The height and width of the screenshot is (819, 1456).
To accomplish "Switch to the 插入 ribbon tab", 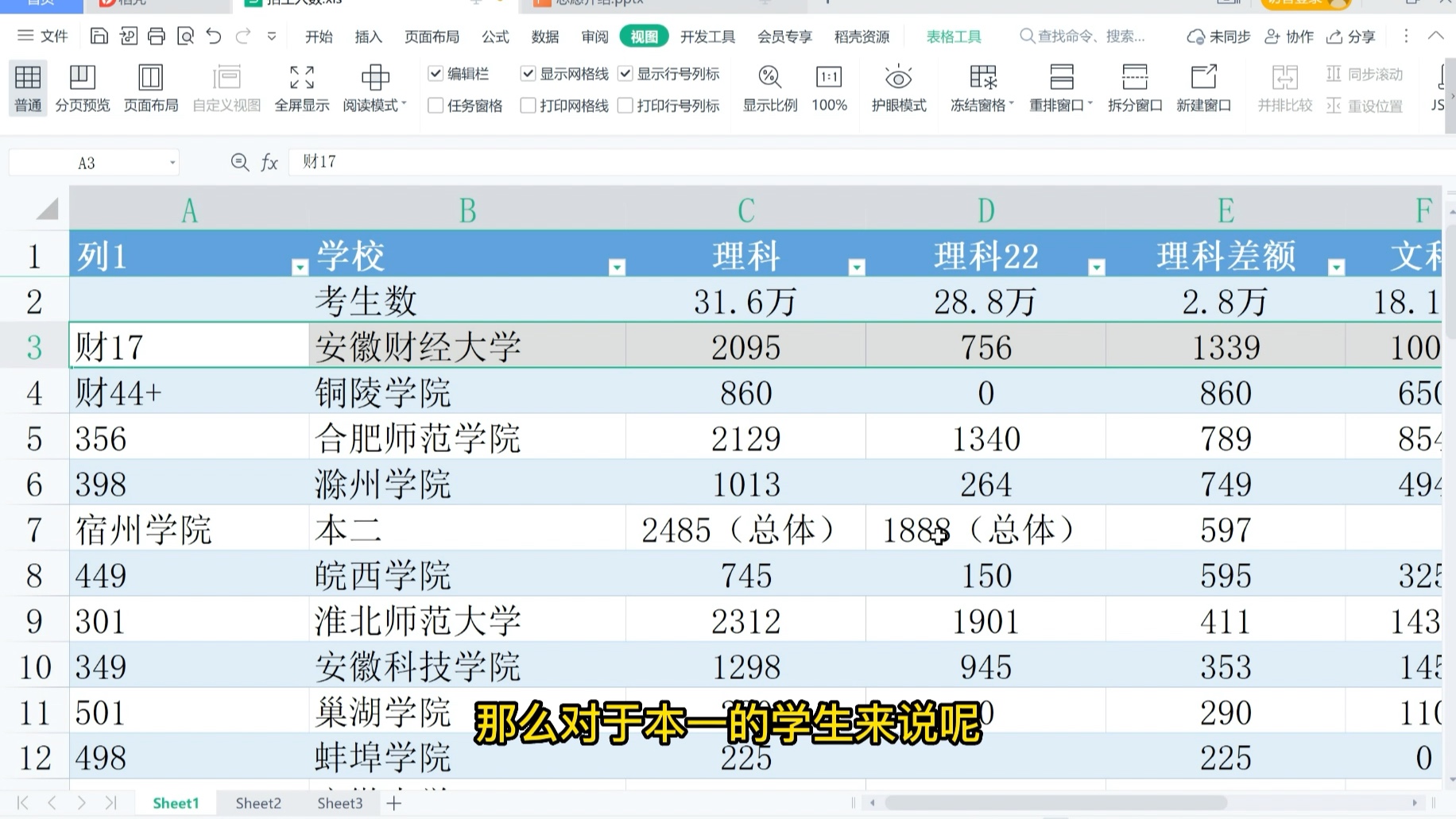I will (x=368, y=37).
